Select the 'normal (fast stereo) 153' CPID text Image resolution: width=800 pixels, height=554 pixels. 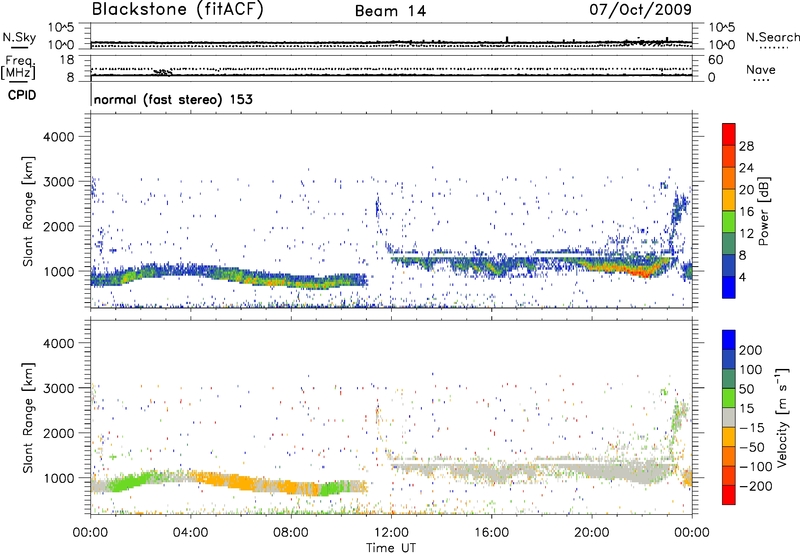pyautogui.click(x=173, y=99)
